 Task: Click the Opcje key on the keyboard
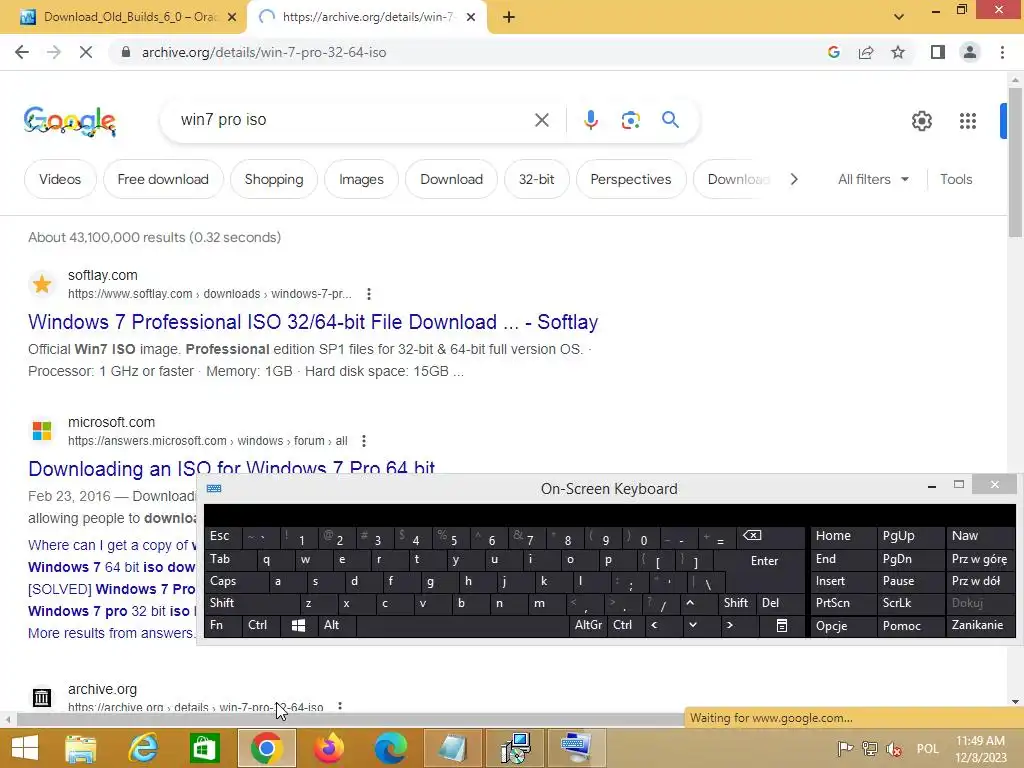[843, 626]
